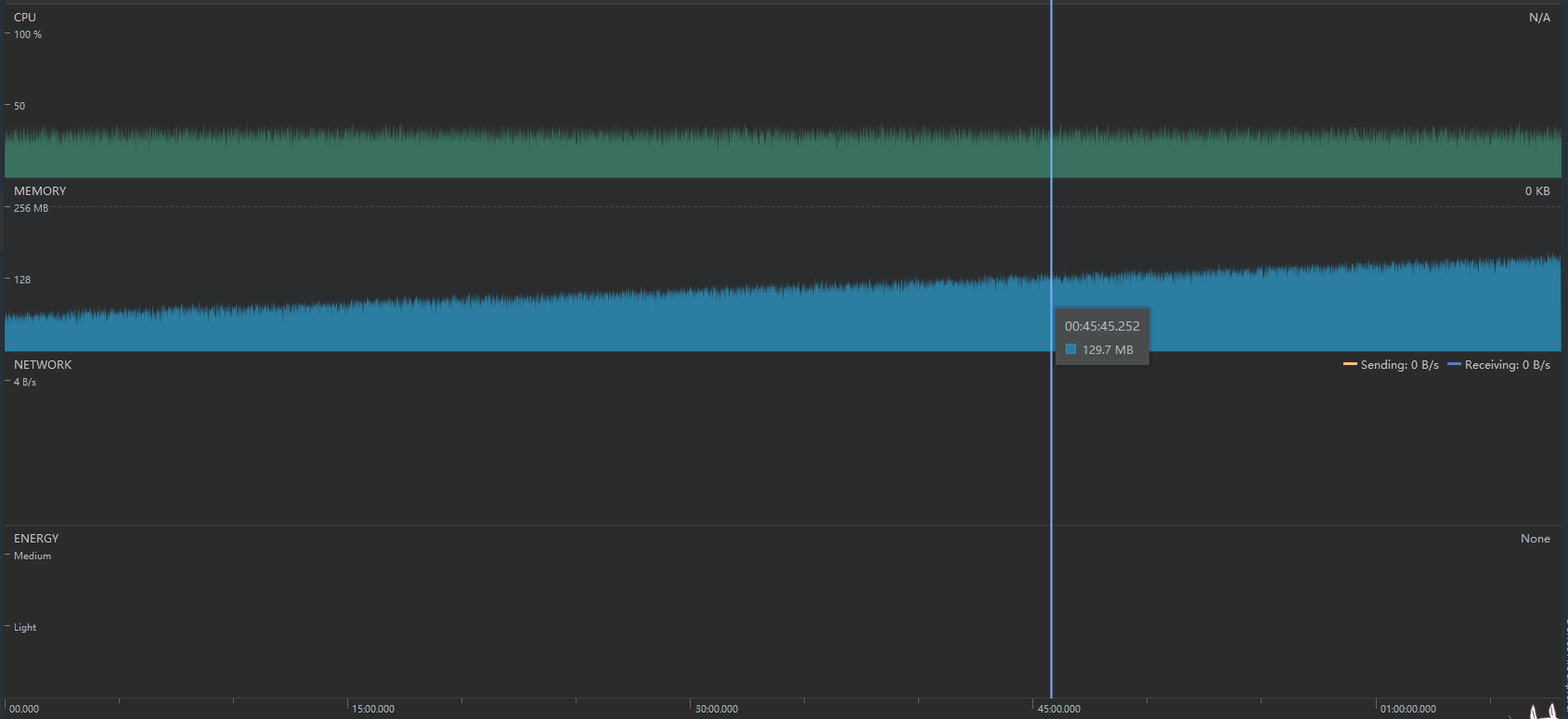Click the Light energy axis label
This screenshot has width=1568, height=719.
(25, 627)
